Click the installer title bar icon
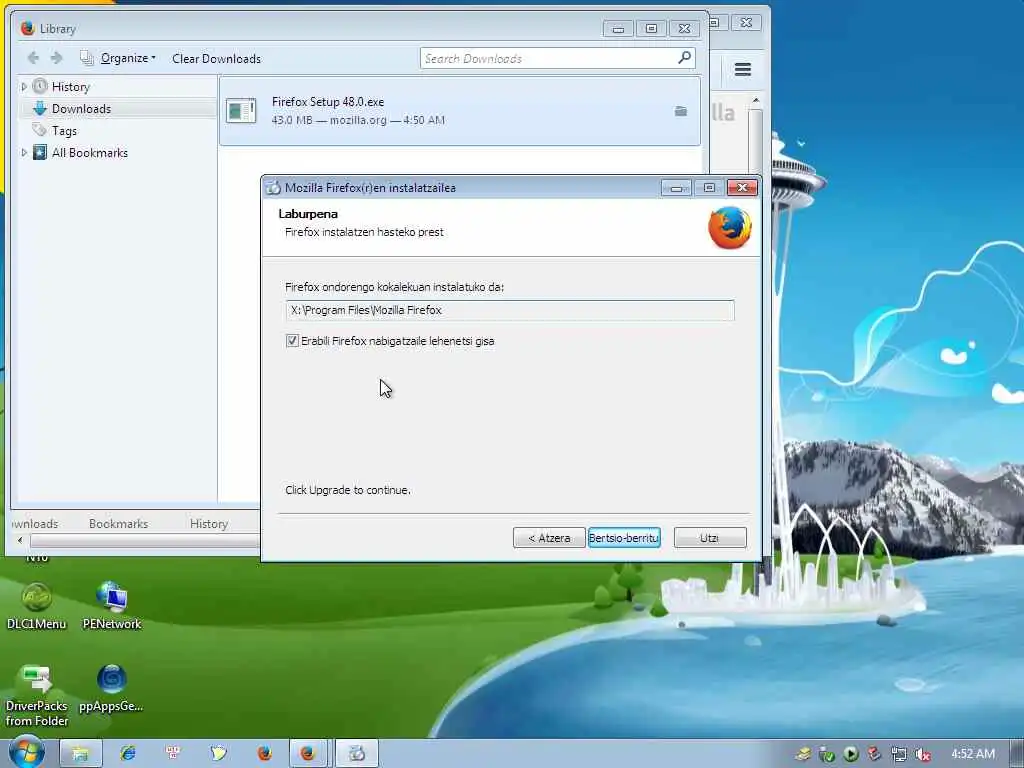1024x768 pixels. pyautogui.click(x=273, y=188)
